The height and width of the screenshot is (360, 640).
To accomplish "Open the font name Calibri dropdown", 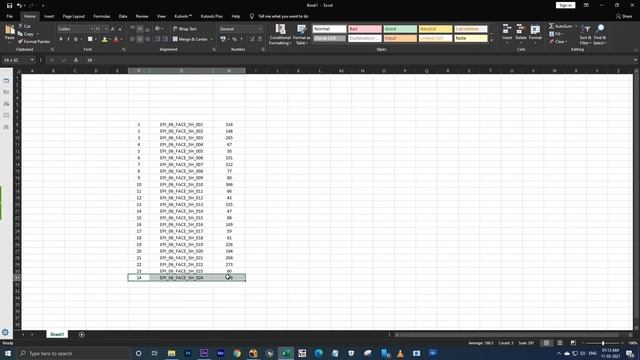I will point(92,29).
